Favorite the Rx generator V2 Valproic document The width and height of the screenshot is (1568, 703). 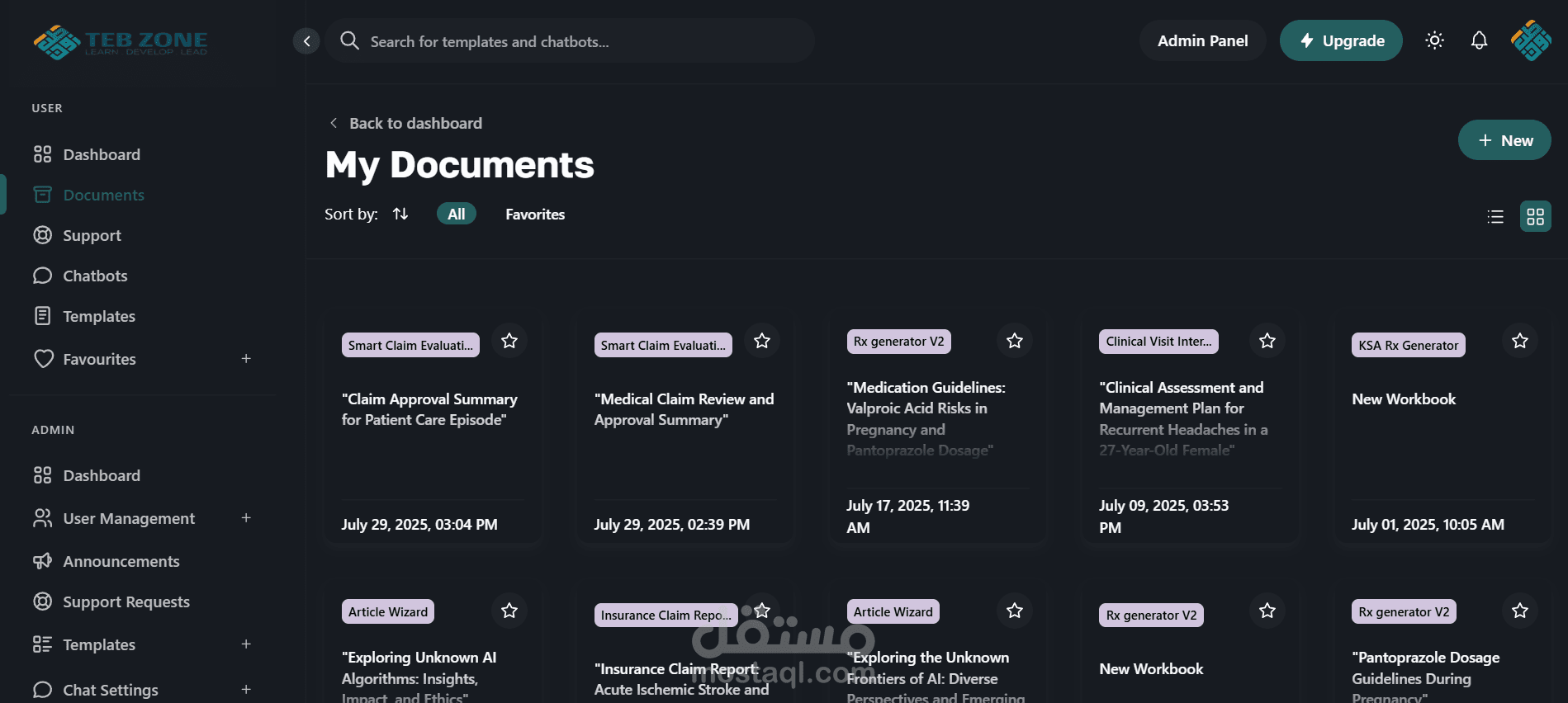click(1014, 341)
